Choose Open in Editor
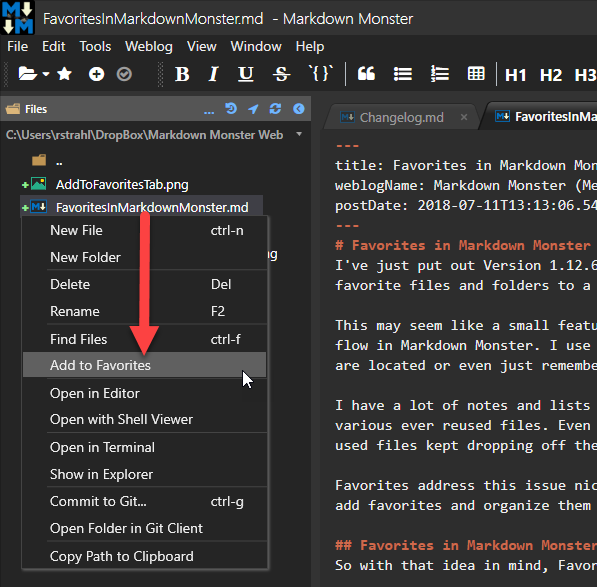This screenshot has height=587, width=597. pos(145,393)
